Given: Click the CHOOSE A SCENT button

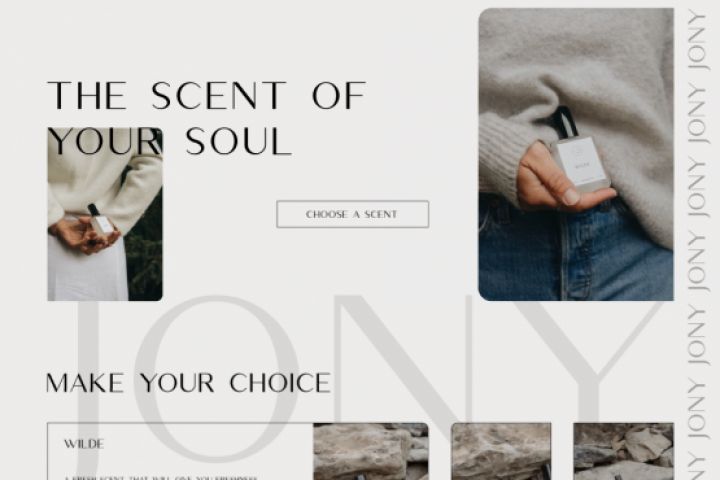Looking at the screenshot, I should pos(353,214).
